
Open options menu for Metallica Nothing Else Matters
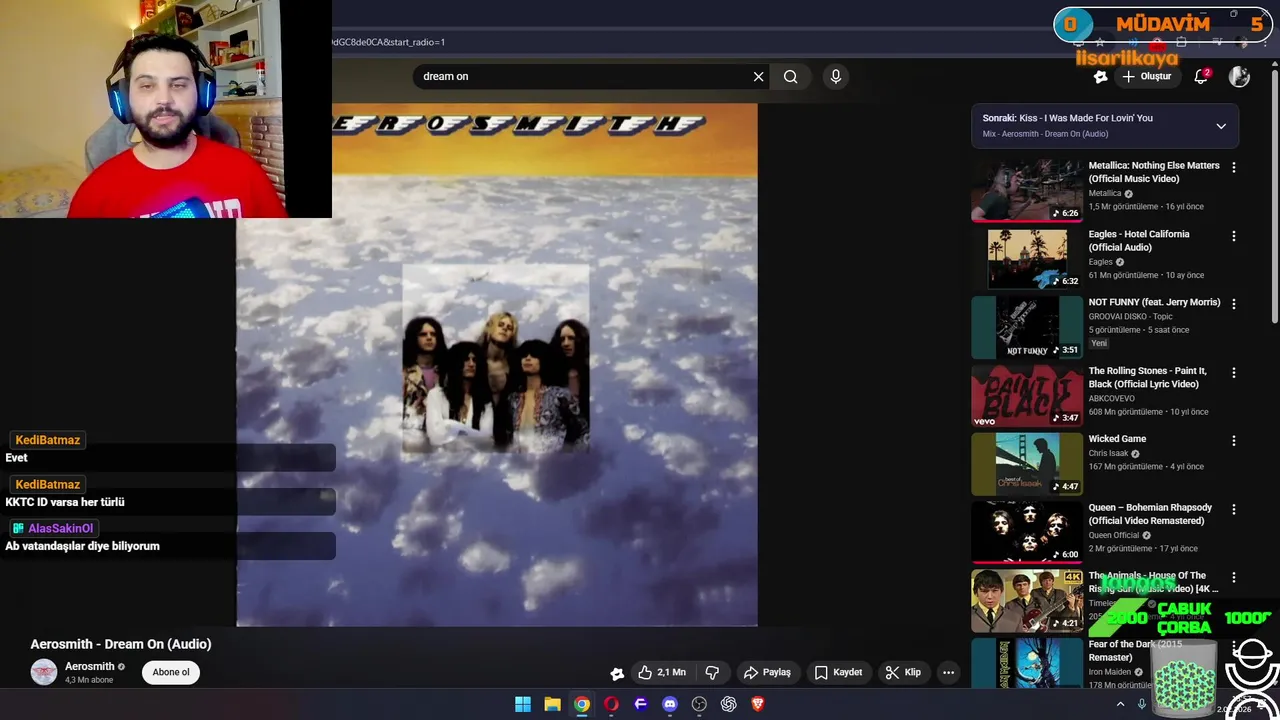point(1233,168)
